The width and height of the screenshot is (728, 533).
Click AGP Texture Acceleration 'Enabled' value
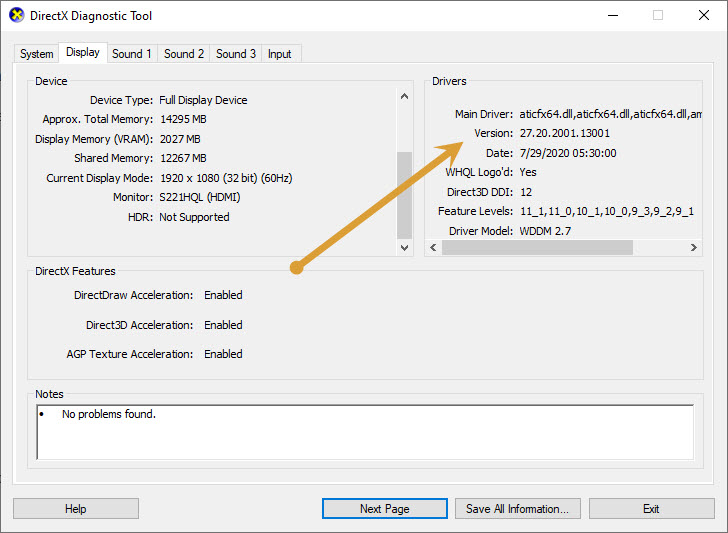pos(223,354)
